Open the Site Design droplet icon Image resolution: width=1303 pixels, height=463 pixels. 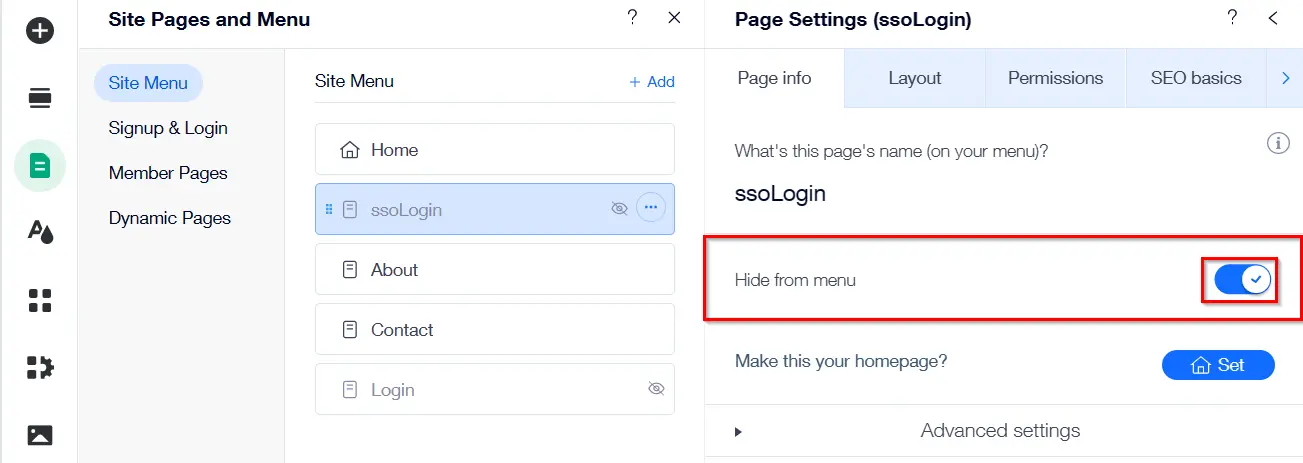point(40,232)
